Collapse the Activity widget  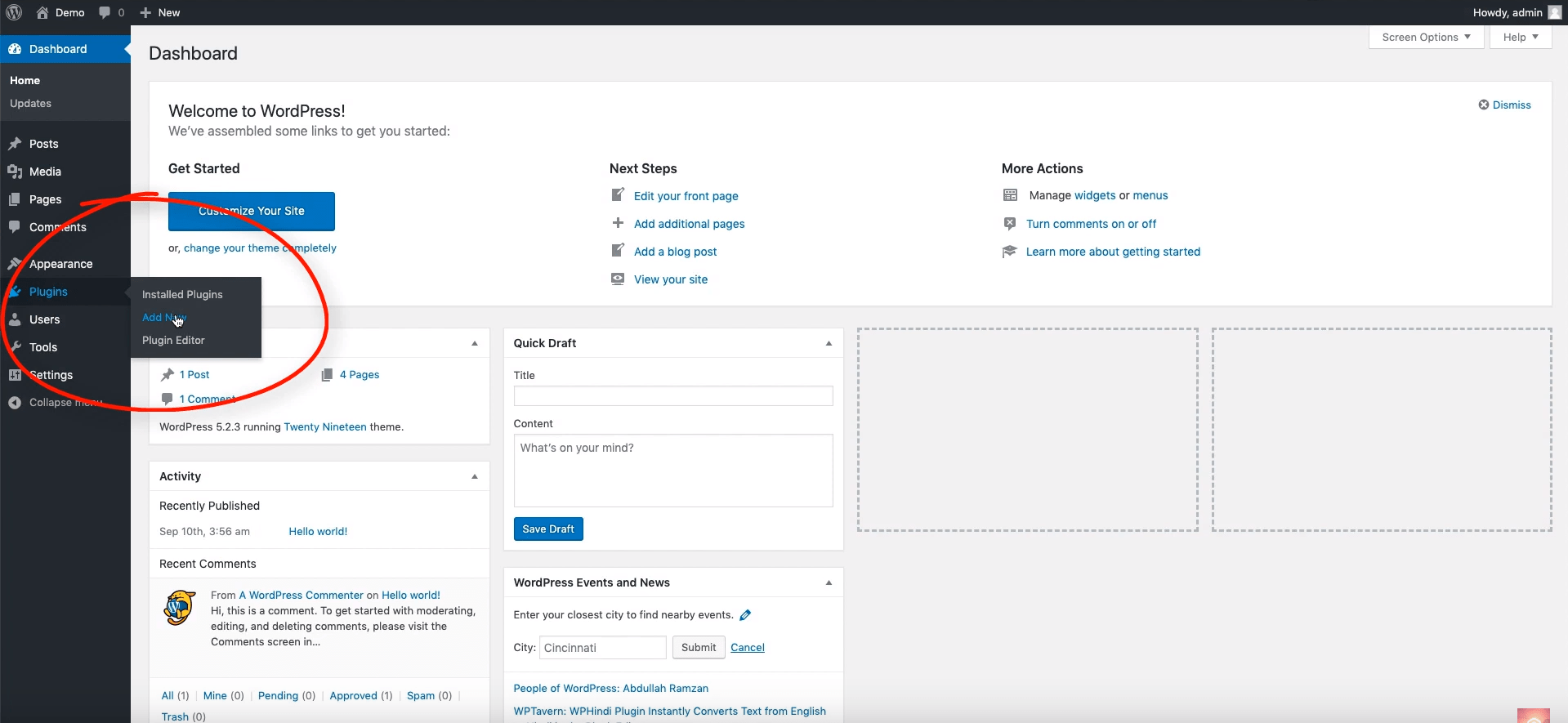coord(475,476)
